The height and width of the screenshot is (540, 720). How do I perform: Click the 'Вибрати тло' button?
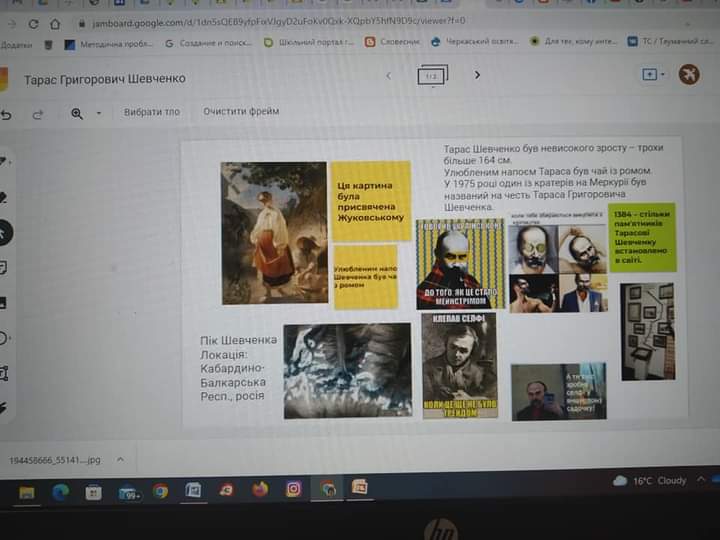pos(152,112)
